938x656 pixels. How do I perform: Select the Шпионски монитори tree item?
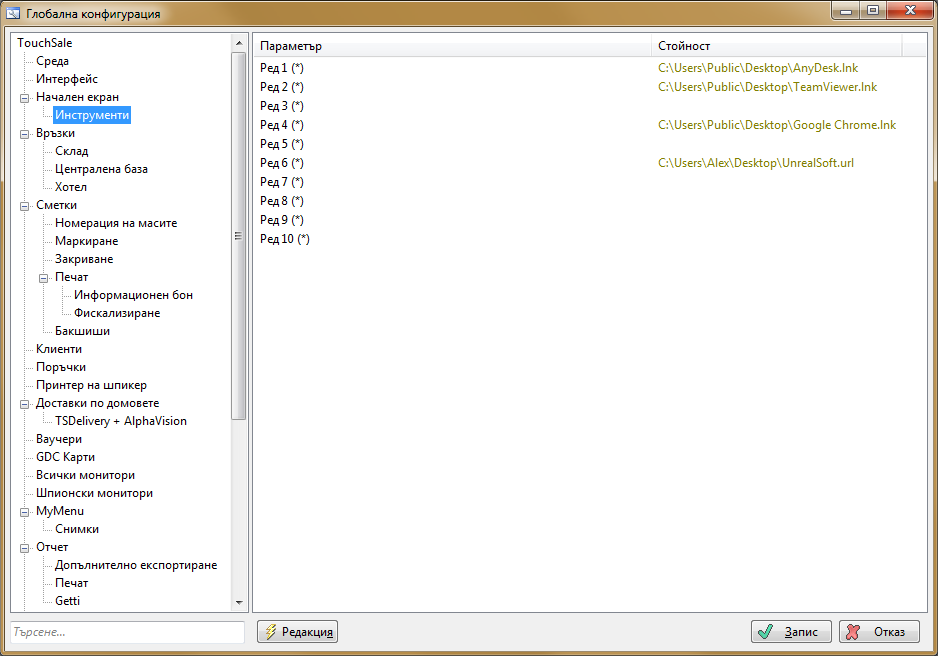click(x=94, y=493)
